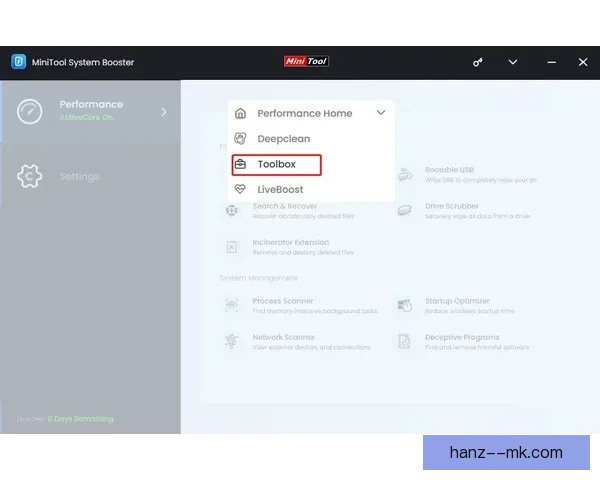Click the Search & Recover icon
This screenshot has height=480, width=600.
232,211
